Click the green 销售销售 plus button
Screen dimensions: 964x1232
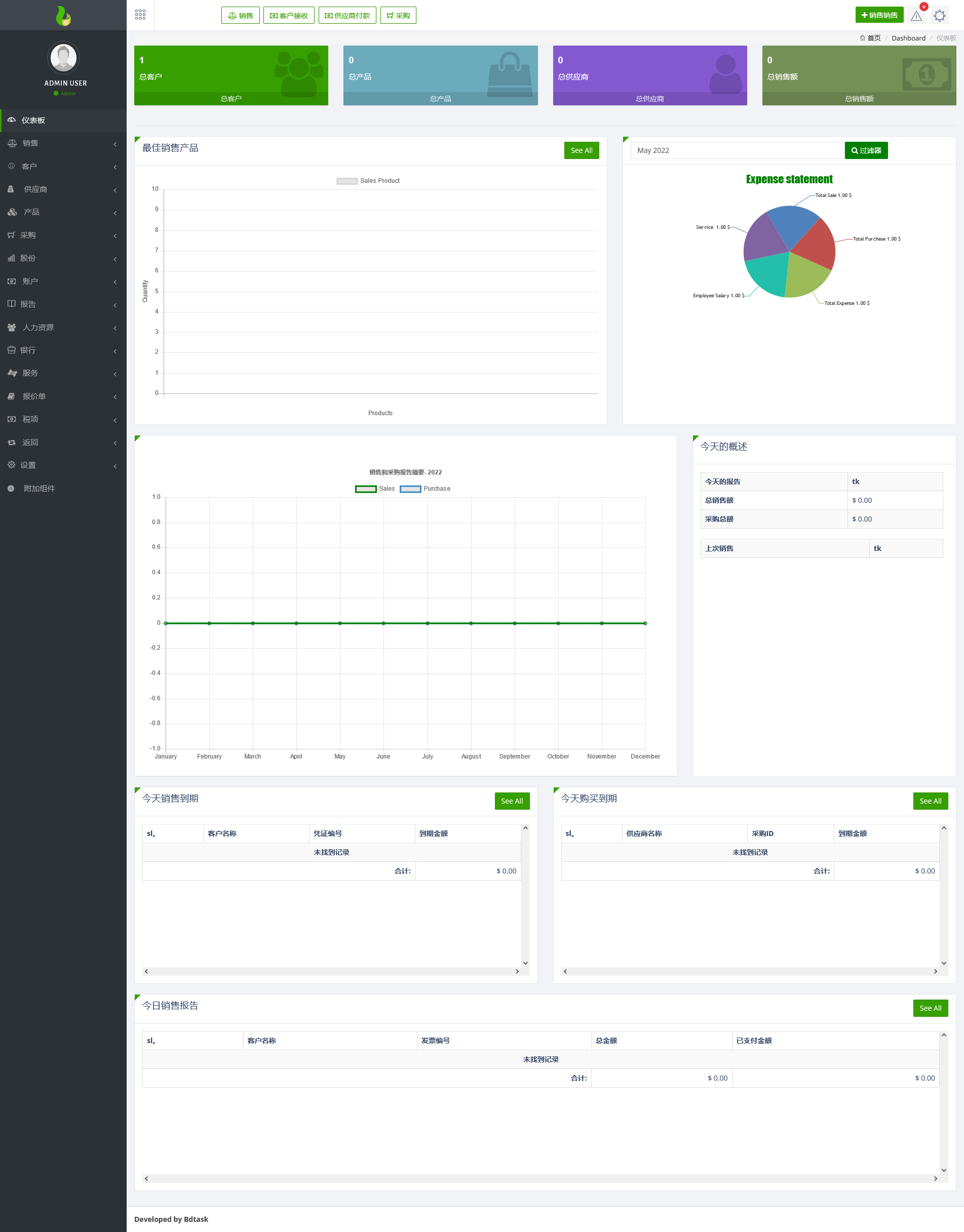(879, 15)
